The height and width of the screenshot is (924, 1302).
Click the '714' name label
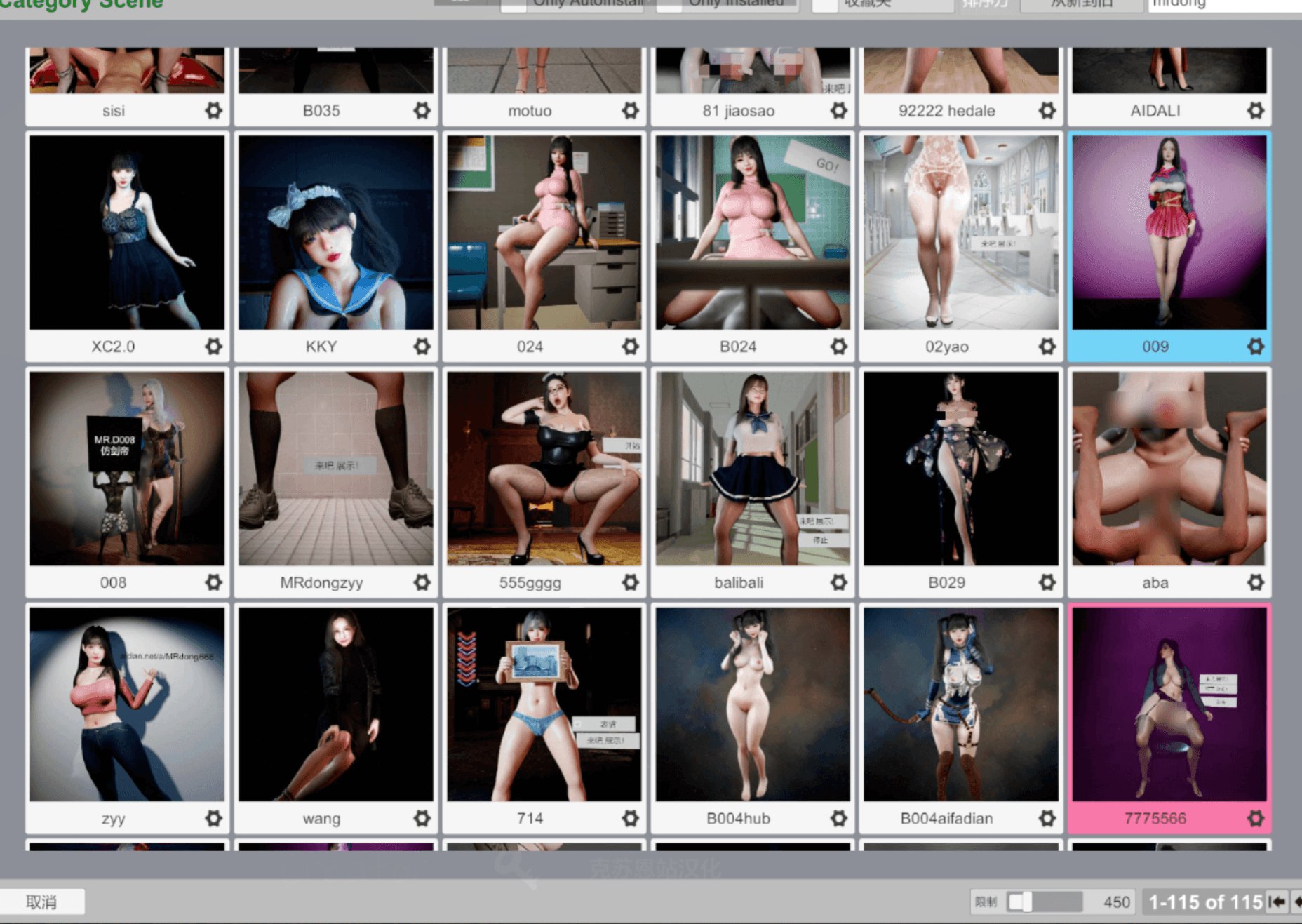530,818
